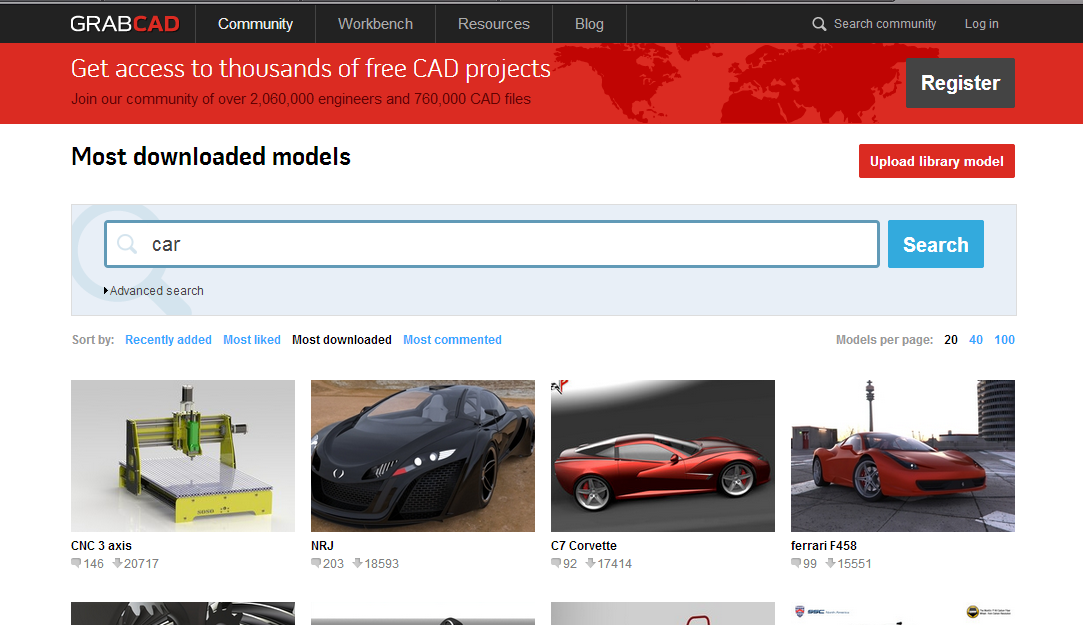
Task: Open the Community tab
Action: coord(256,23)
